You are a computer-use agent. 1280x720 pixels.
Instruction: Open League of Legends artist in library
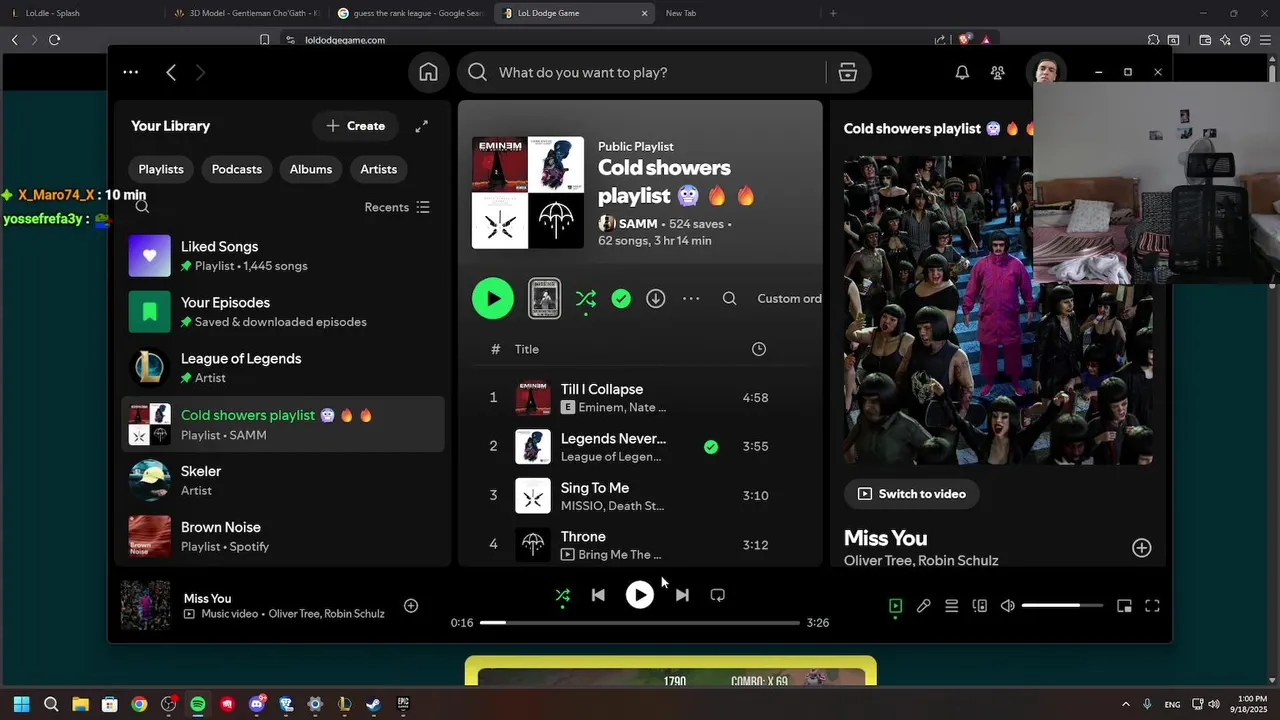(283, 368)
